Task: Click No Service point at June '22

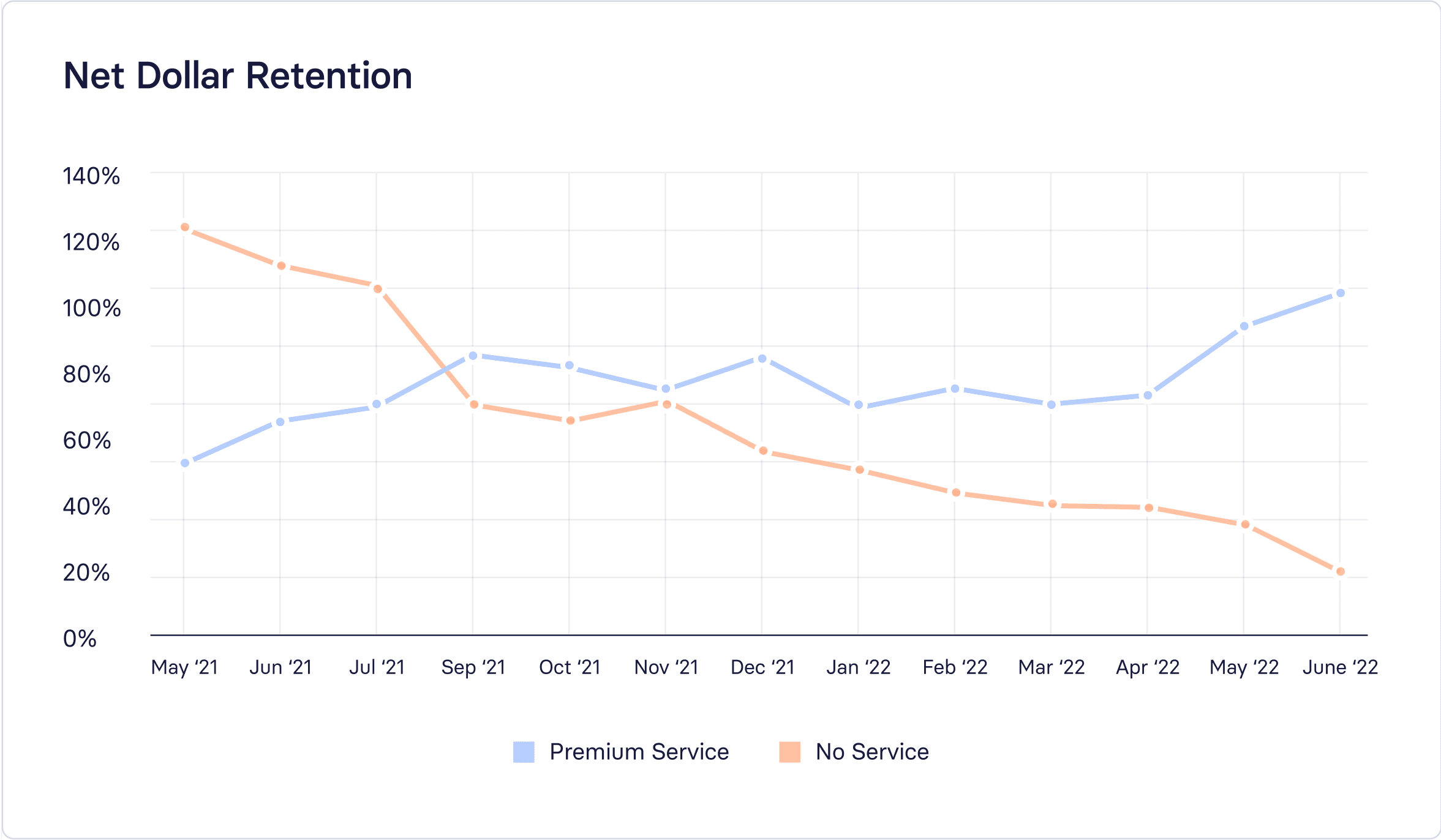Action: click(x=1340, y=571)
